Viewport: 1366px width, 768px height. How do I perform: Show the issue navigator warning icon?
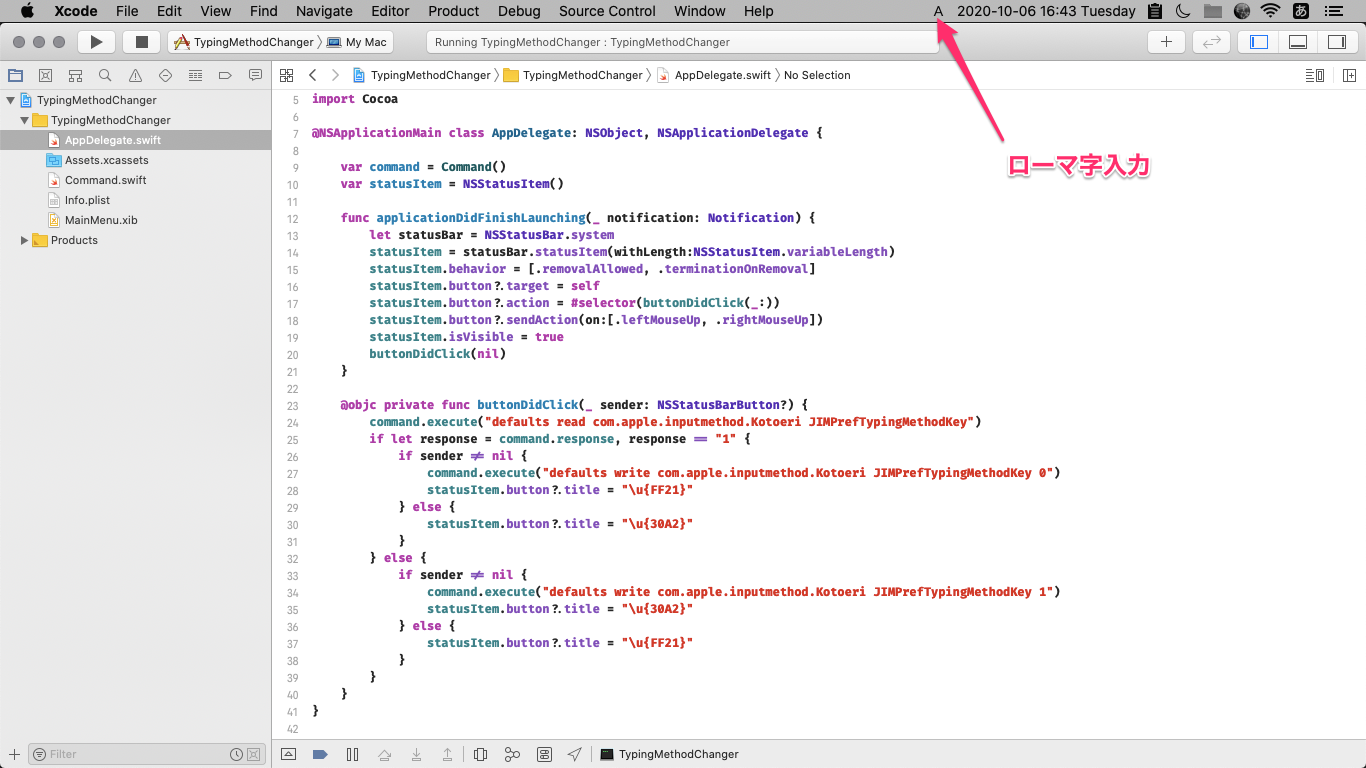click(135, 75)
